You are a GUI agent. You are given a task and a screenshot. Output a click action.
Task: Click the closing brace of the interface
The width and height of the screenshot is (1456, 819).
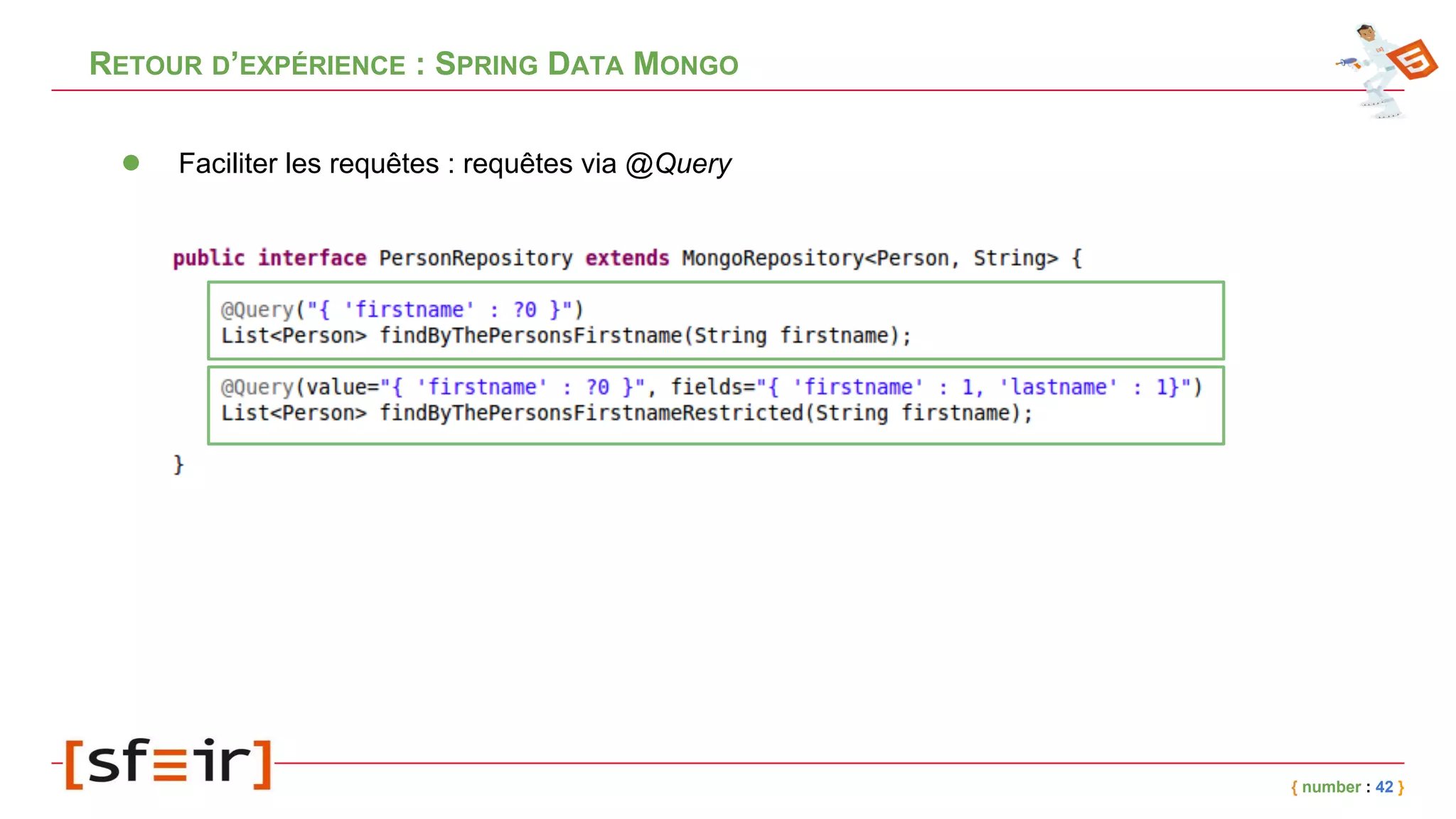(178, 465)
